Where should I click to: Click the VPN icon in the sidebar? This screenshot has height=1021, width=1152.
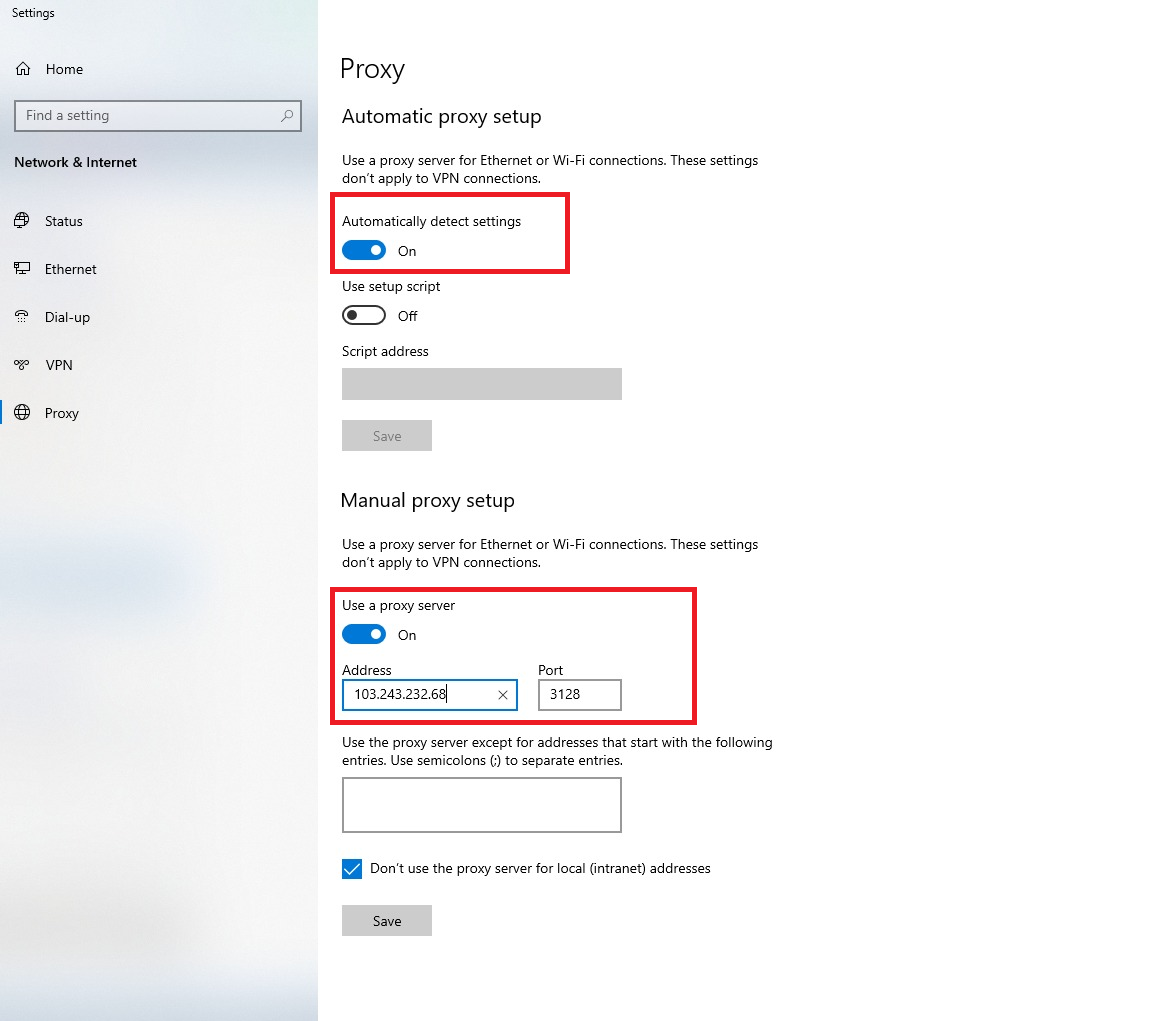pyautogui.click(x=22, y=364)
